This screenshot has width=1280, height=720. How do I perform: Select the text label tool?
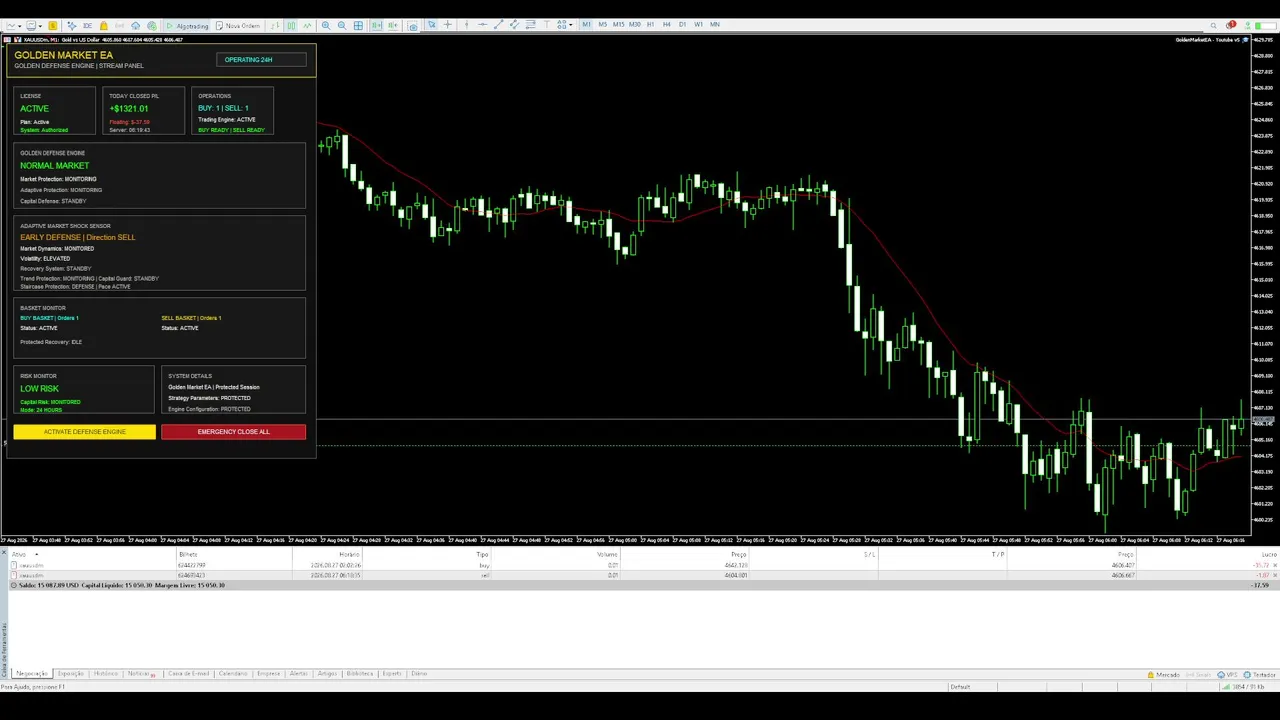click(547, 24)
